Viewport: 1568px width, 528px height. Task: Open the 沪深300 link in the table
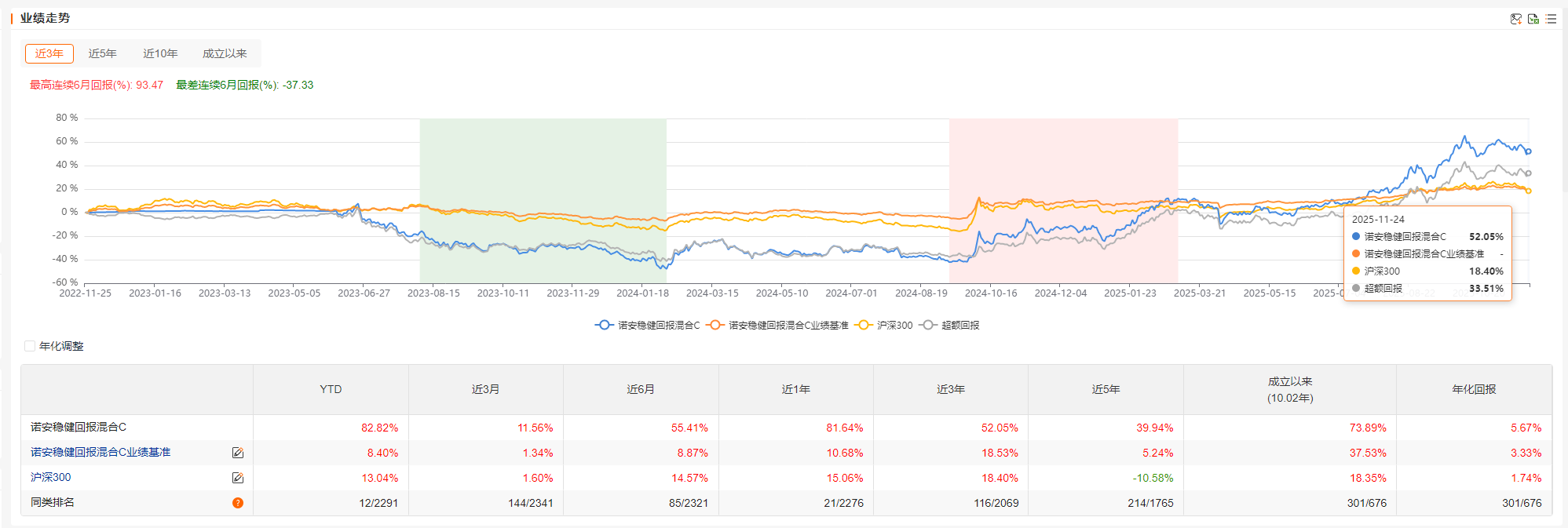(x=51, y=477)
